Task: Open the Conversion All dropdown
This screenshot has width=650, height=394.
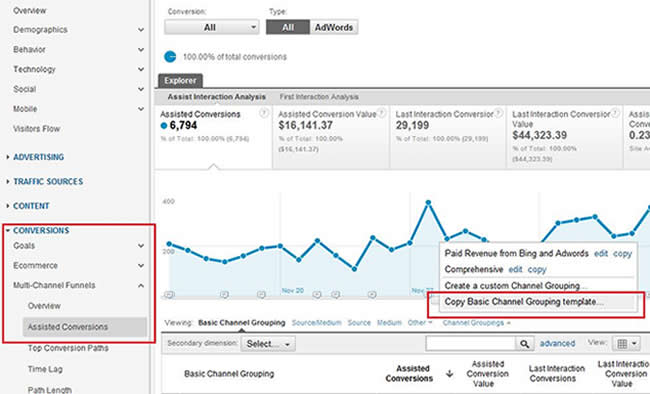Action: [211, 27]
